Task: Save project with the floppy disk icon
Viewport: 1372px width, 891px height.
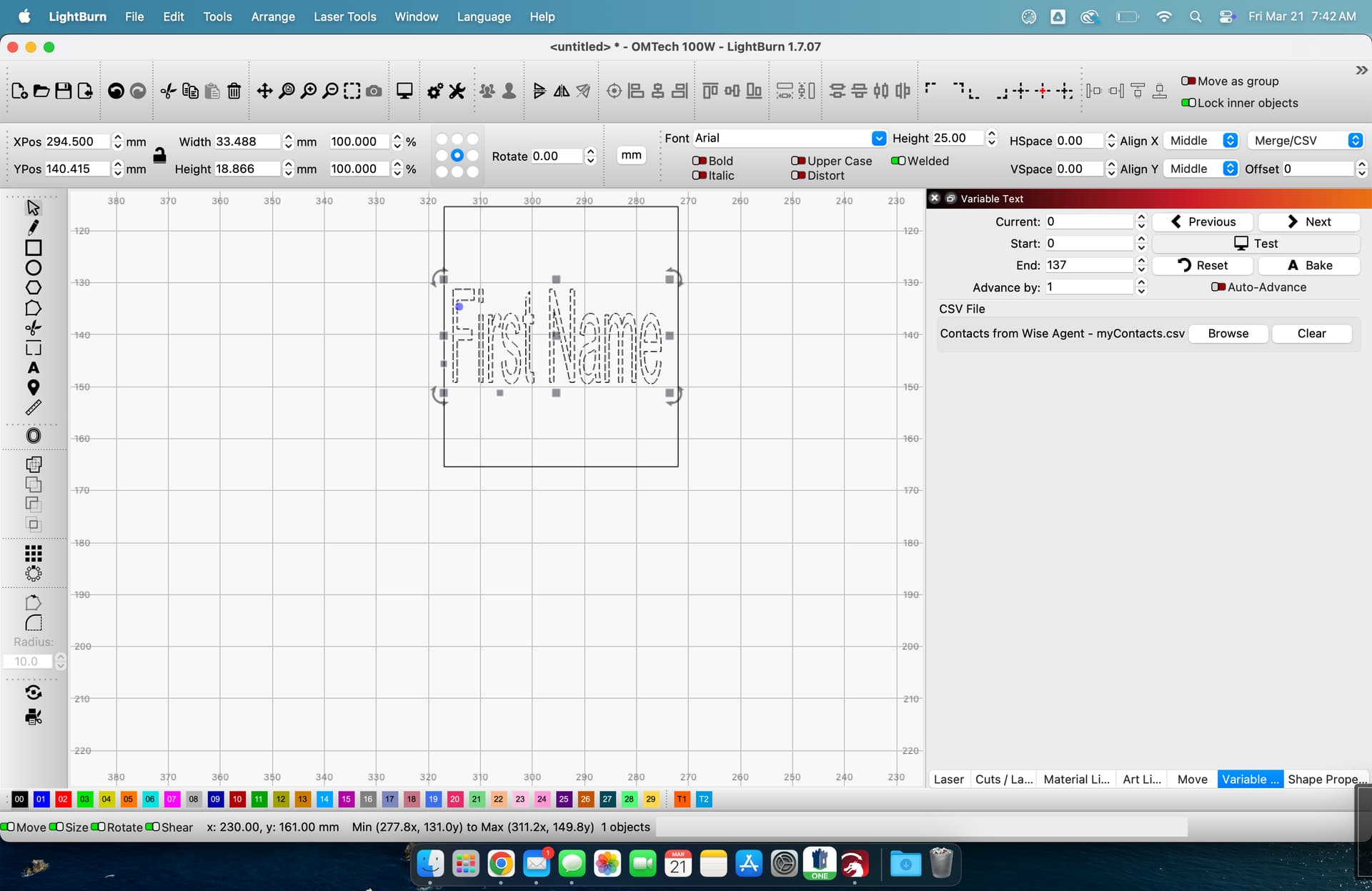Action: [63, 91]
